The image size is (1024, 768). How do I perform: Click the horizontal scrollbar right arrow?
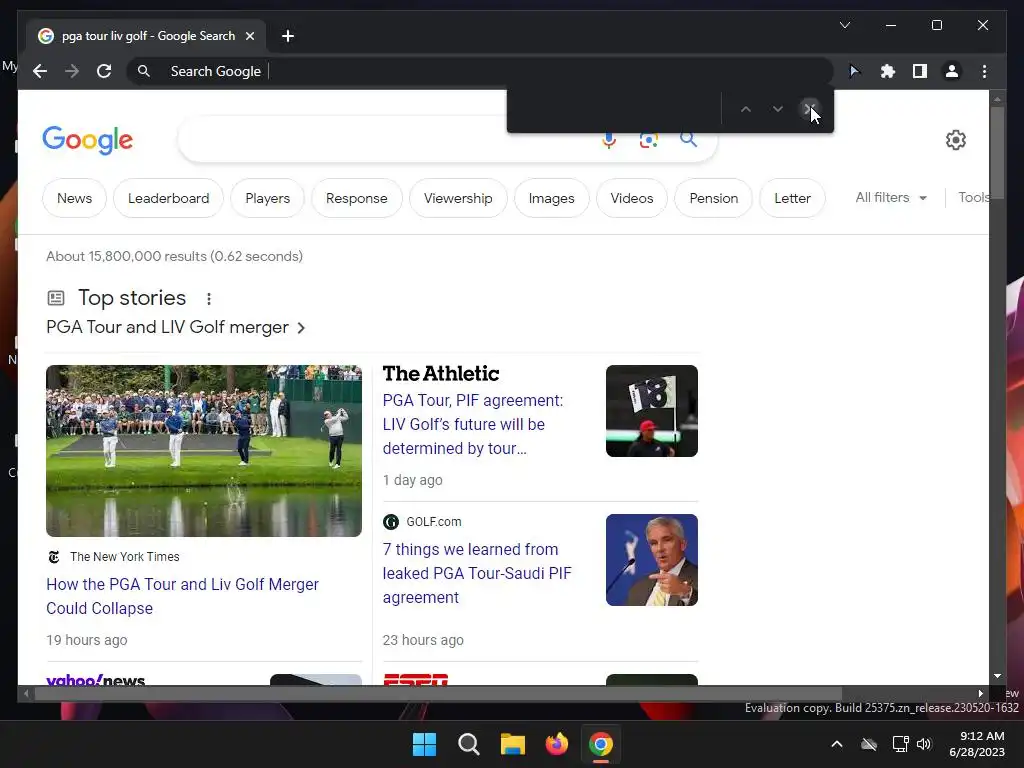coord(980,694)
